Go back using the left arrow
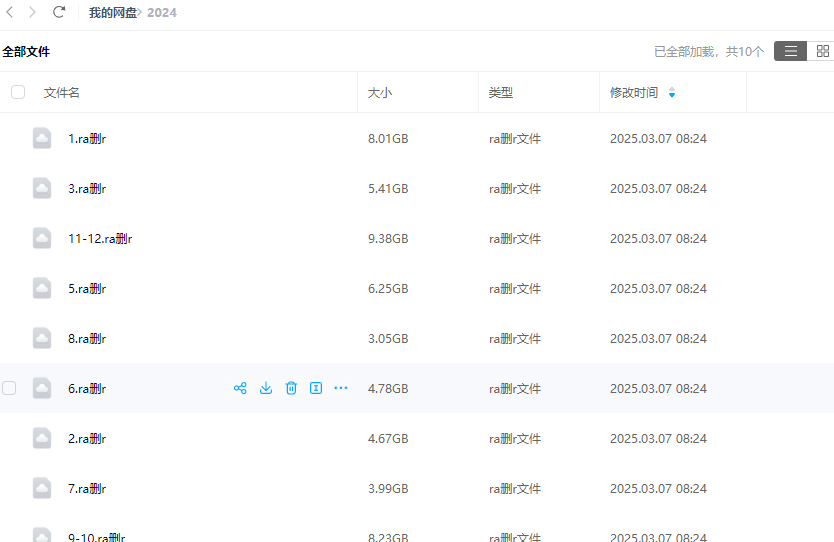The width and height of the screenshot is (834, 542). (10, 12)
